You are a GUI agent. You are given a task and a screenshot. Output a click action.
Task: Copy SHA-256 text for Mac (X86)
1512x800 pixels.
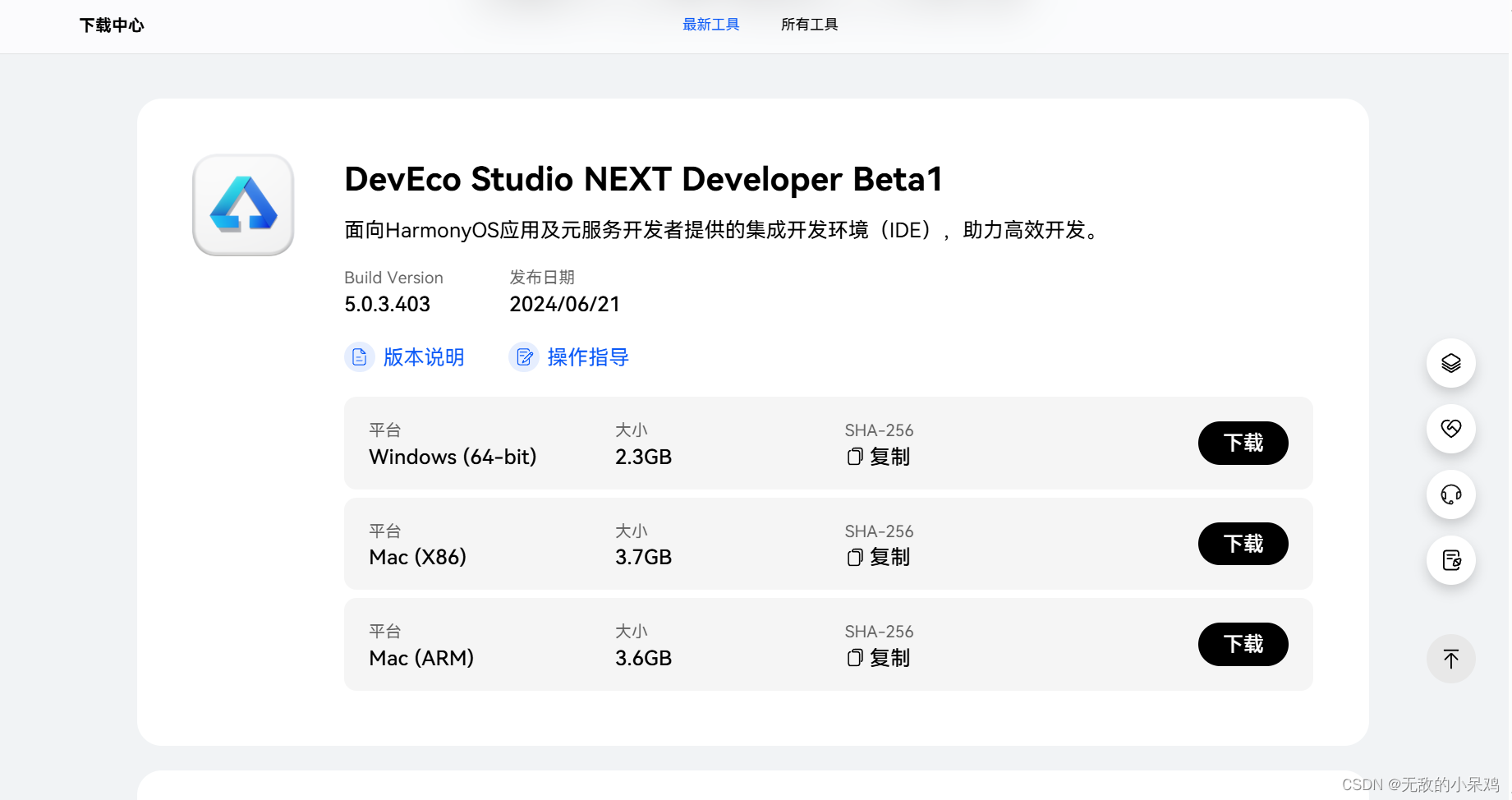[890, 558]
